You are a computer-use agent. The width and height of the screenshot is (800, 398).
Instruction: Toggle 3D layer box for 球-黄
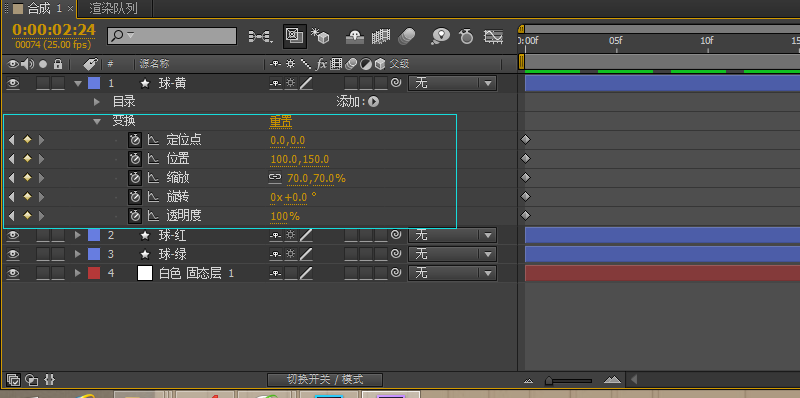381,83
